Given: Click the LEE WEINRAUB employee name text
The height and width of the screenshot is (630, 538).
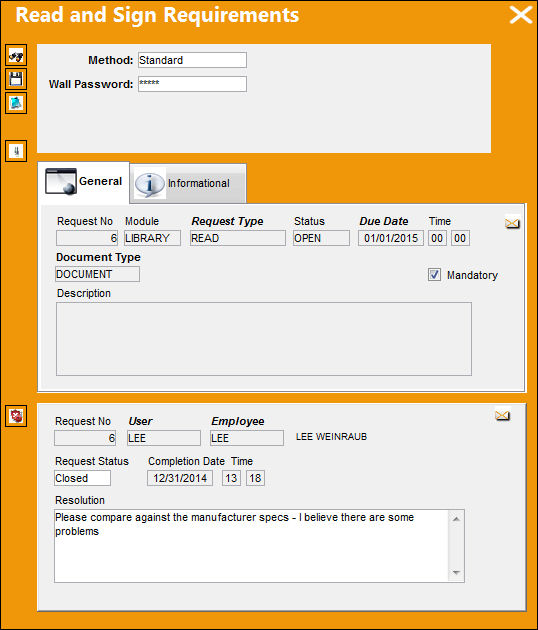Looking at the screenshot, I should click(331, 437).
